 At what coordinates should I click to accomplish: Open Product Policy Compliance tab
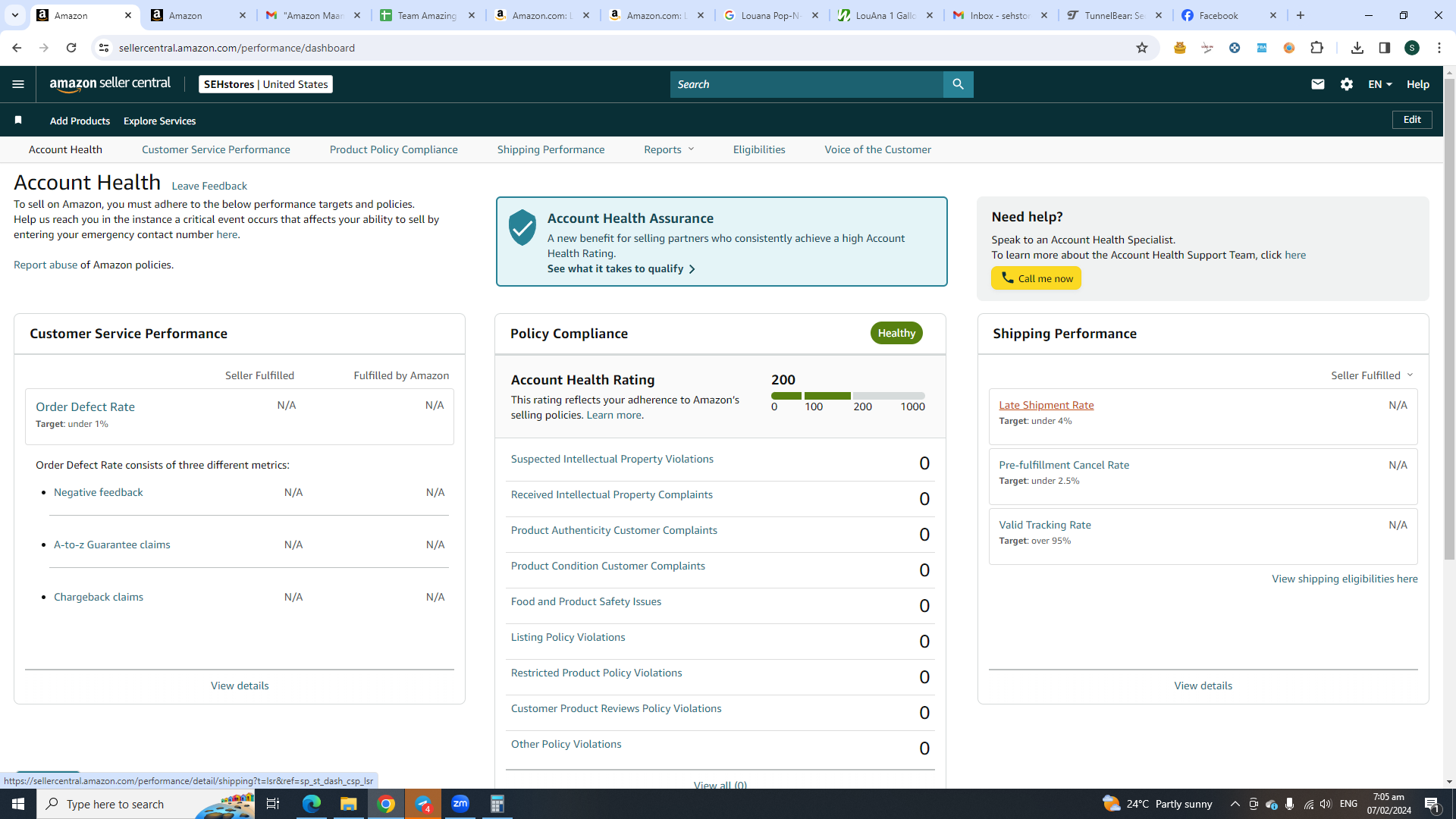pos(394,149)
